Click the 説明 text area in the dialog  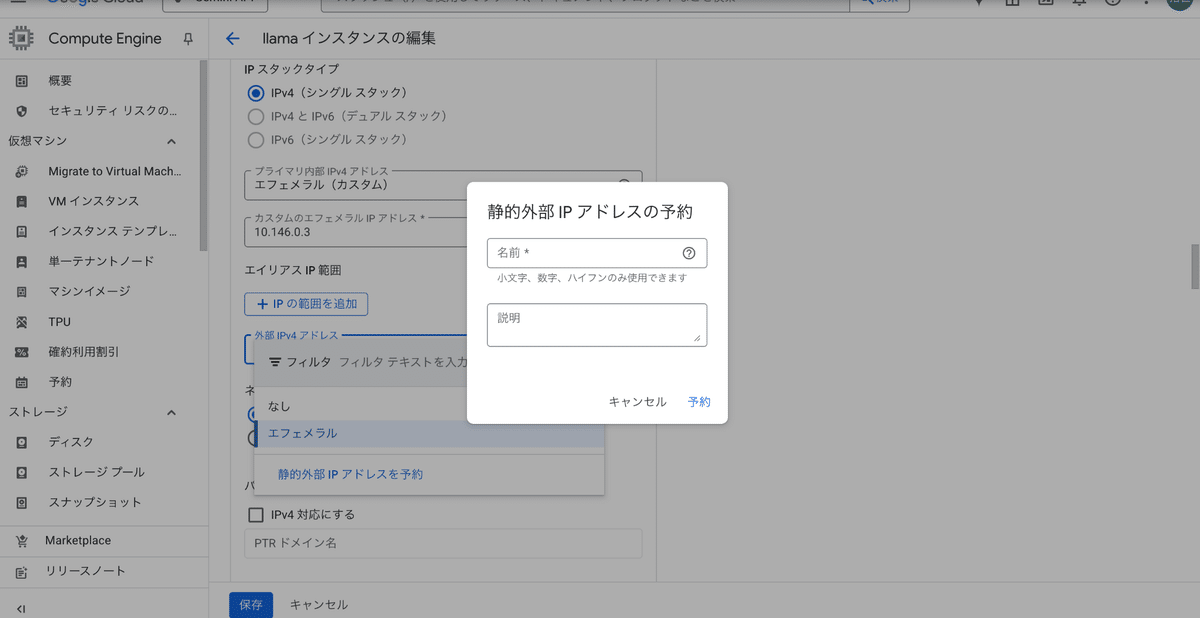tap(597, 324)
